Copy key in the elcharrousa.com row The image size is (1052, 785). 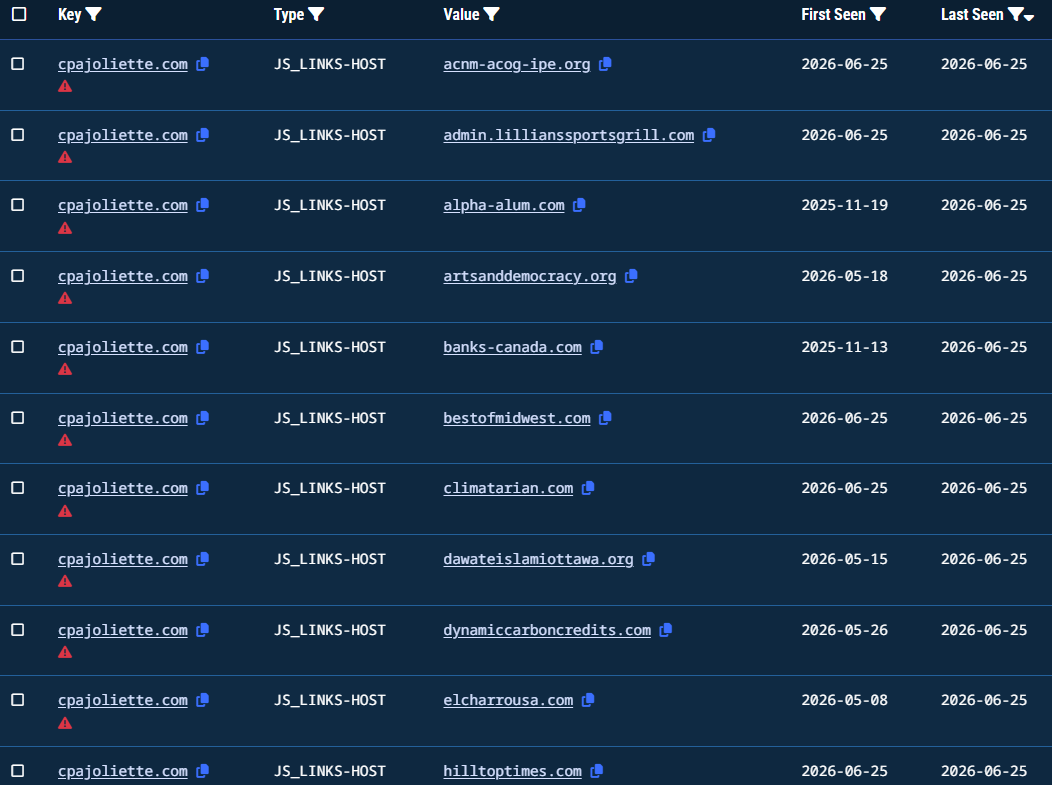tap(203, 700)
